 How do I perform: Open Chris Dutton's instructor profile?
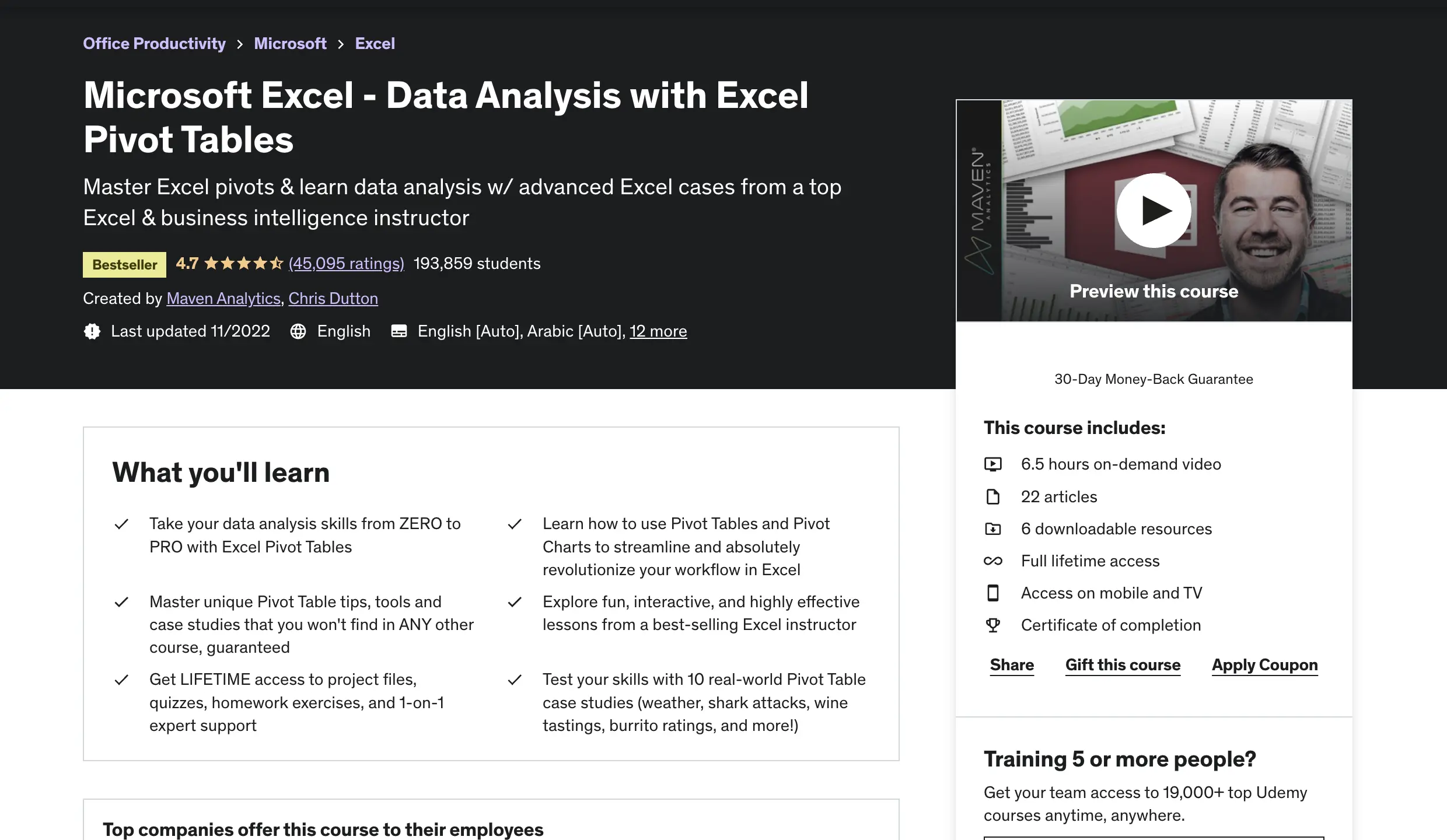pyautogui.click(x=333, y=299)
